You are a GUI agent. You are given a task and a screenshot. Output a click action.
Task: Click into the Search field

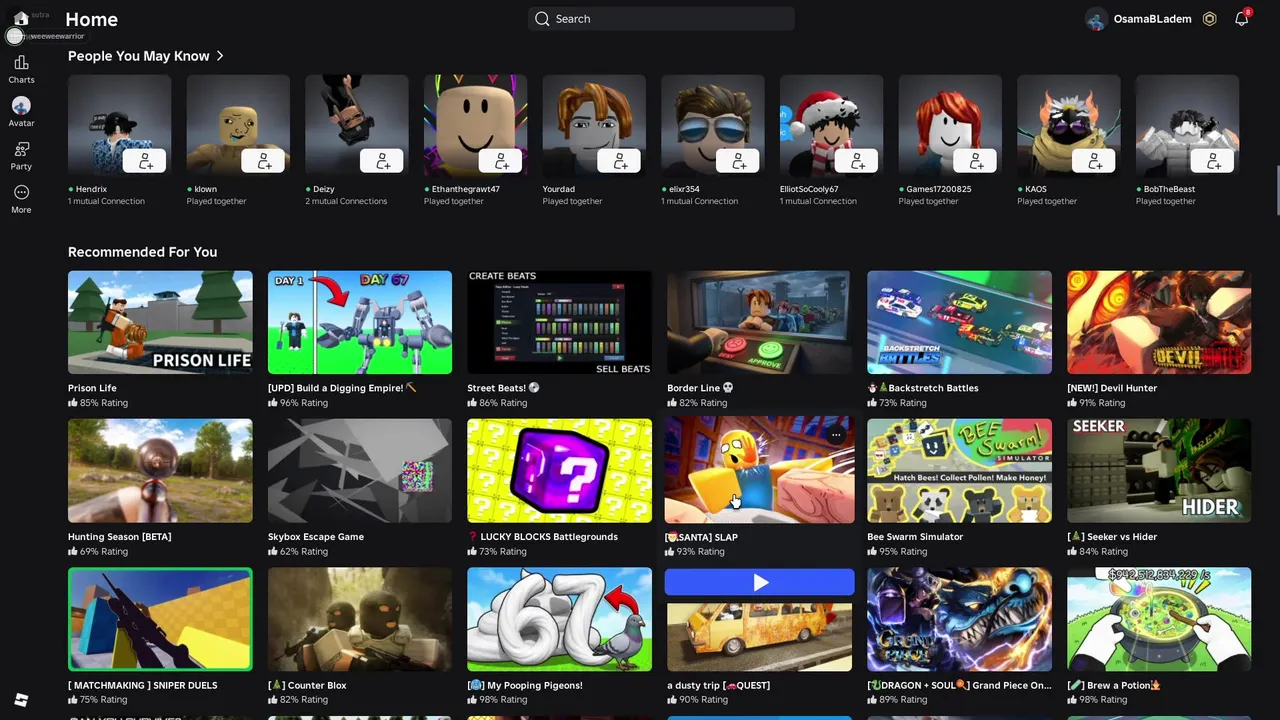point(661,19)
